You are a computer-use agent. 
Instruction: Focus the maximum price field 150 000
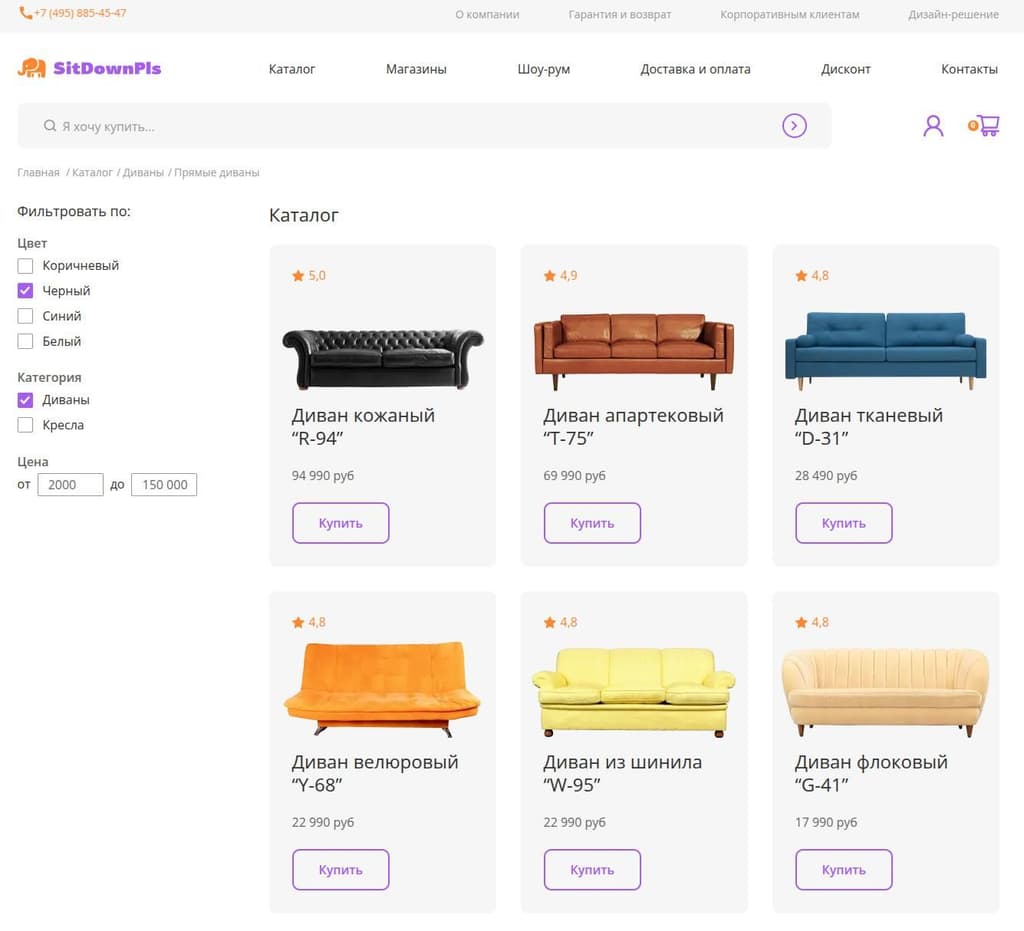point(164,484)
